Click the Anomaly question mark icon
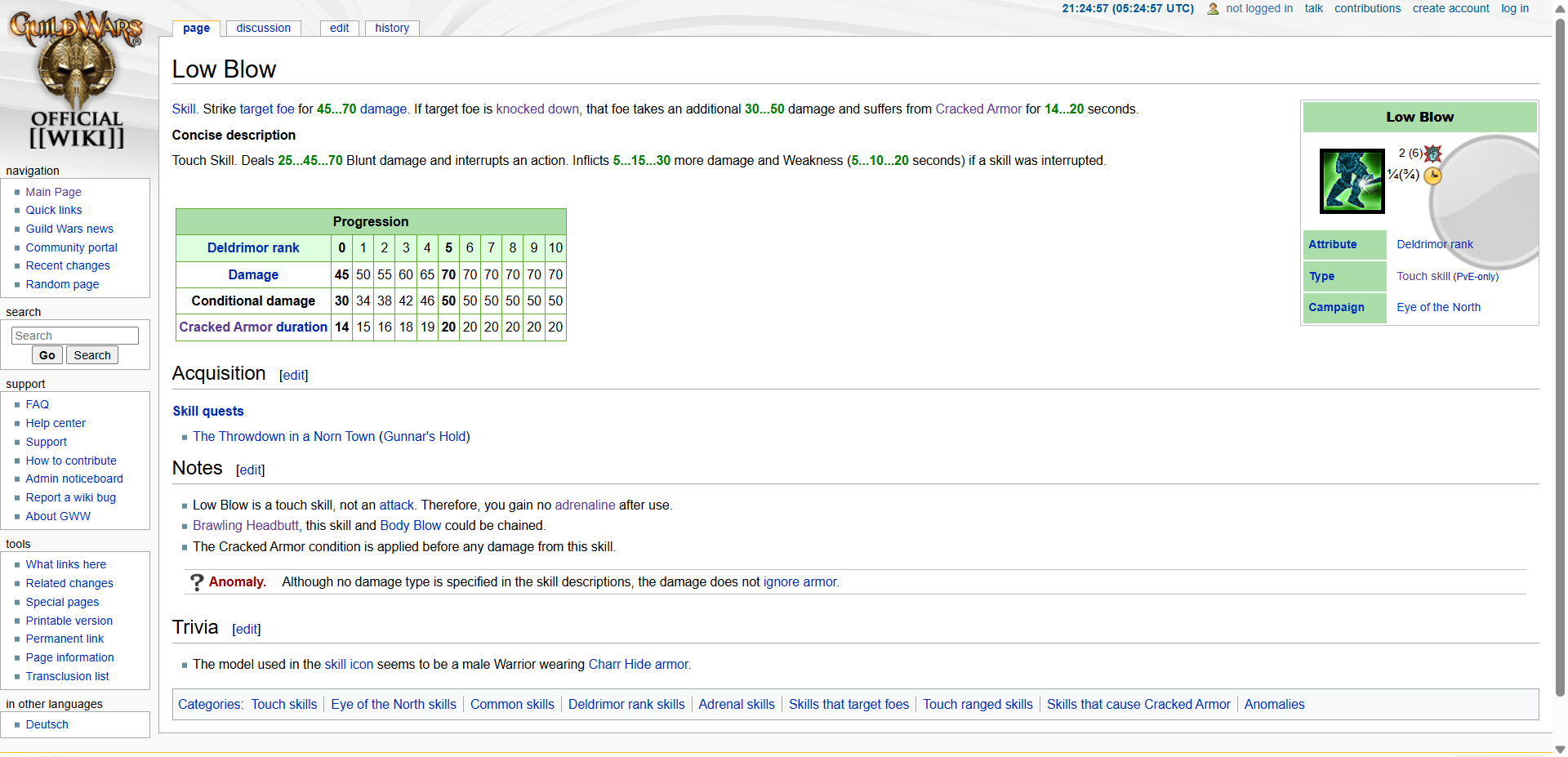Viewport: 1568px width, 757px height. click(197, 582)
